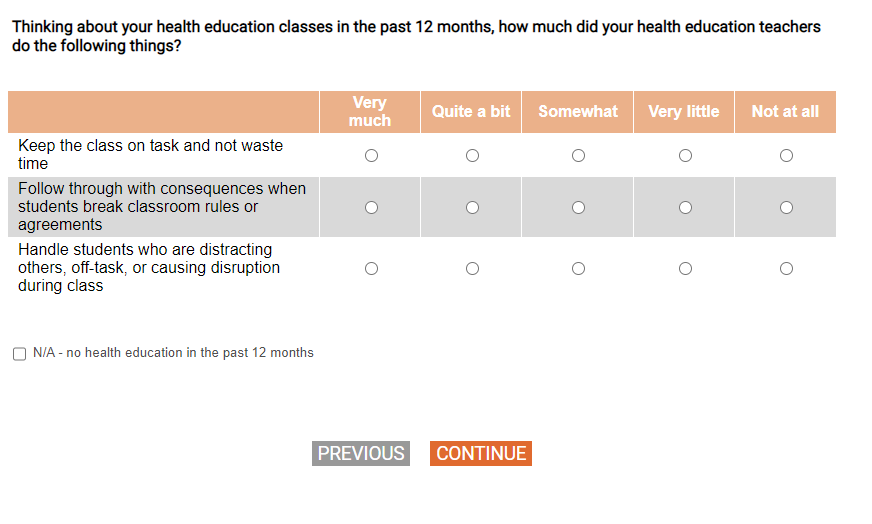Mark 'Very little' for follow through with consequences
The width and height of the screenshot is (872, 524).
coord(685,208)
